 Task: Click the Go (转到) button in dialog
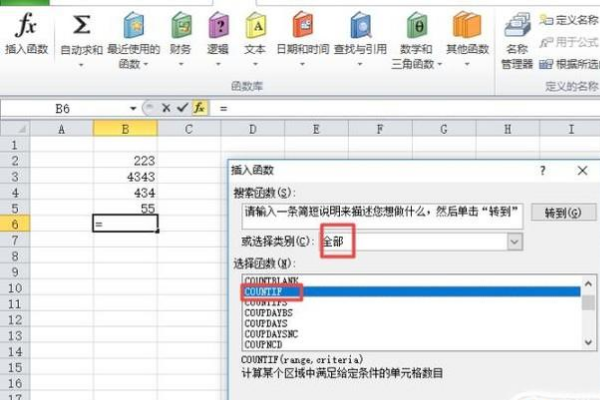pyautogui.click(x=563, y=212)
